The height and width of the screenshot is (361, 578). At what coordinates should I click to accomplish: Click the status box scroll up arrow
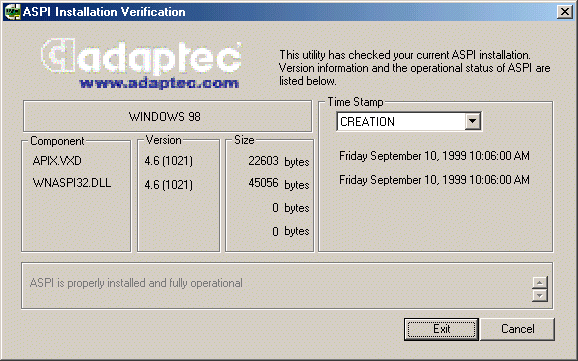(540, 283)
